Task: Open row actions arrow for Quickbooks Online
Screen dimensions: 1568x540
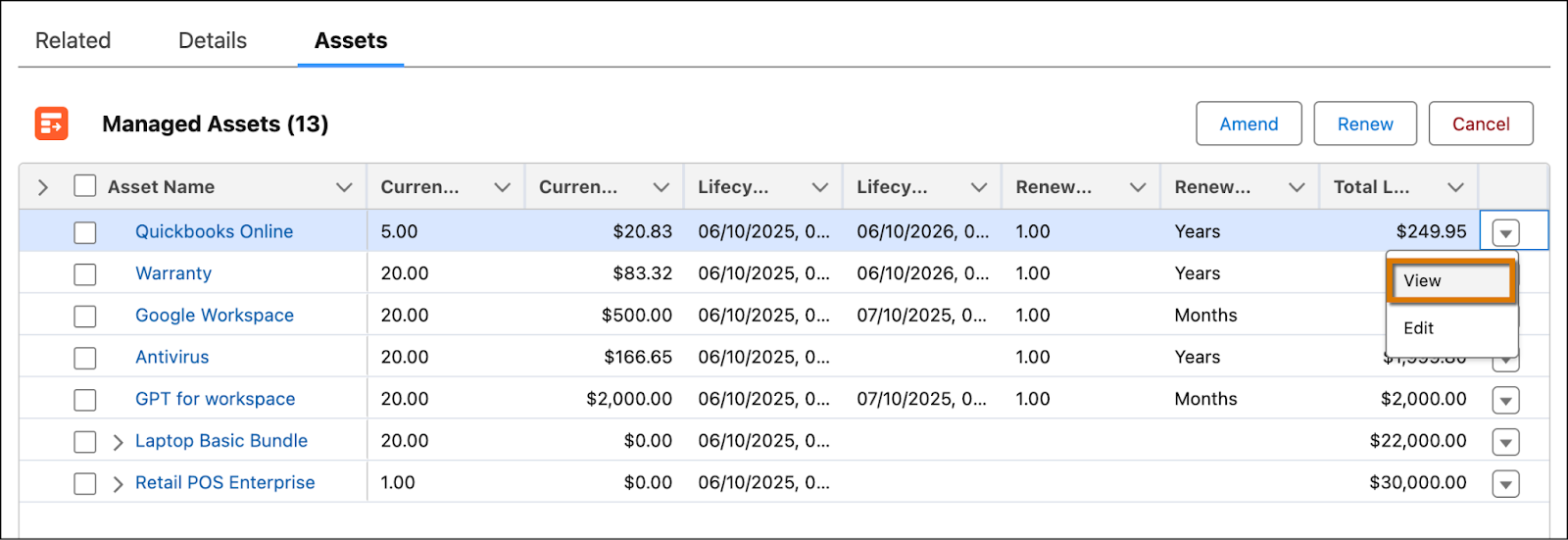Action: coord(1505,232)
